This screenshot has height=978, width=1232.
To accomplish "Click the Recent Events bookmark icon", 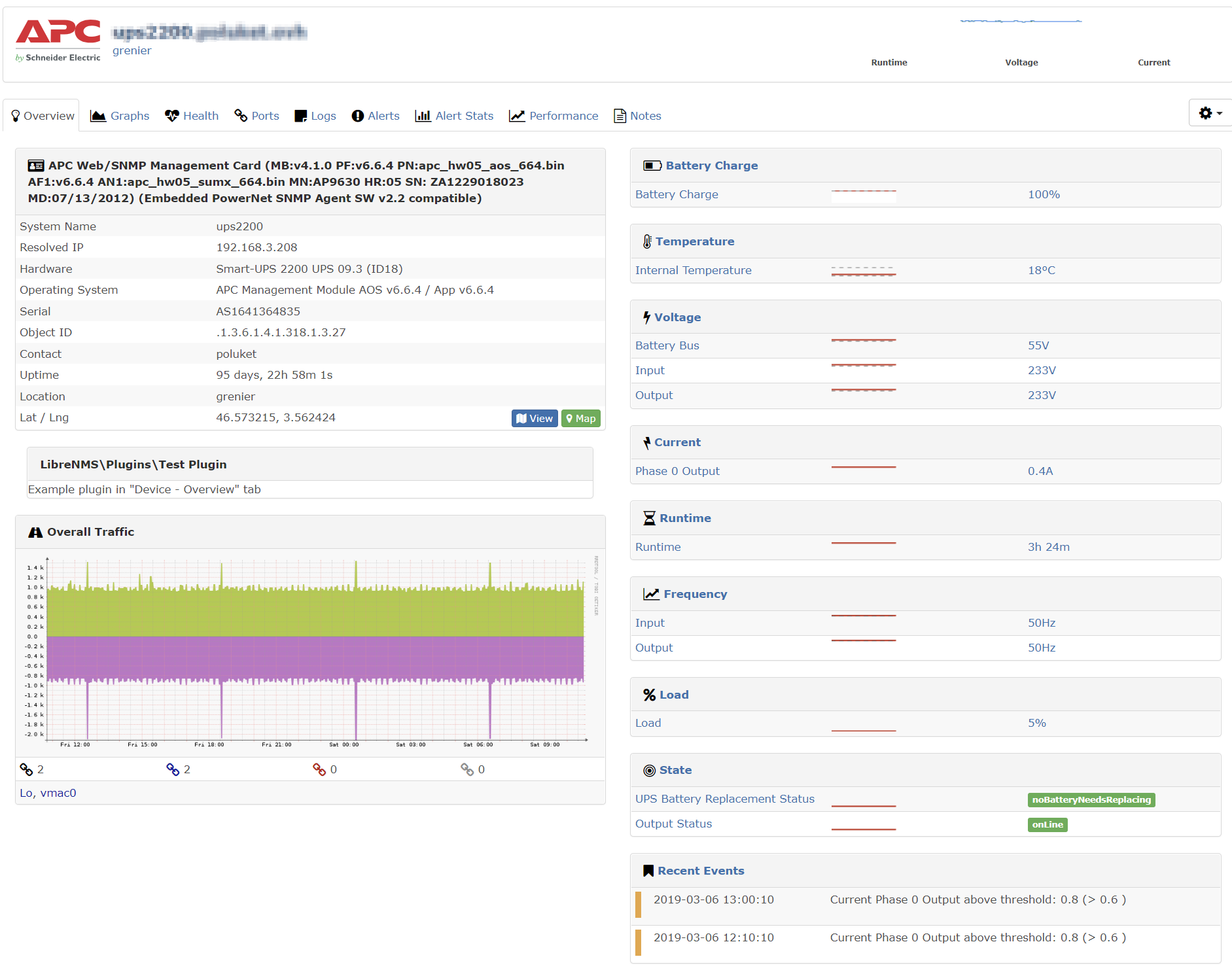I will (x=648, y=871).
